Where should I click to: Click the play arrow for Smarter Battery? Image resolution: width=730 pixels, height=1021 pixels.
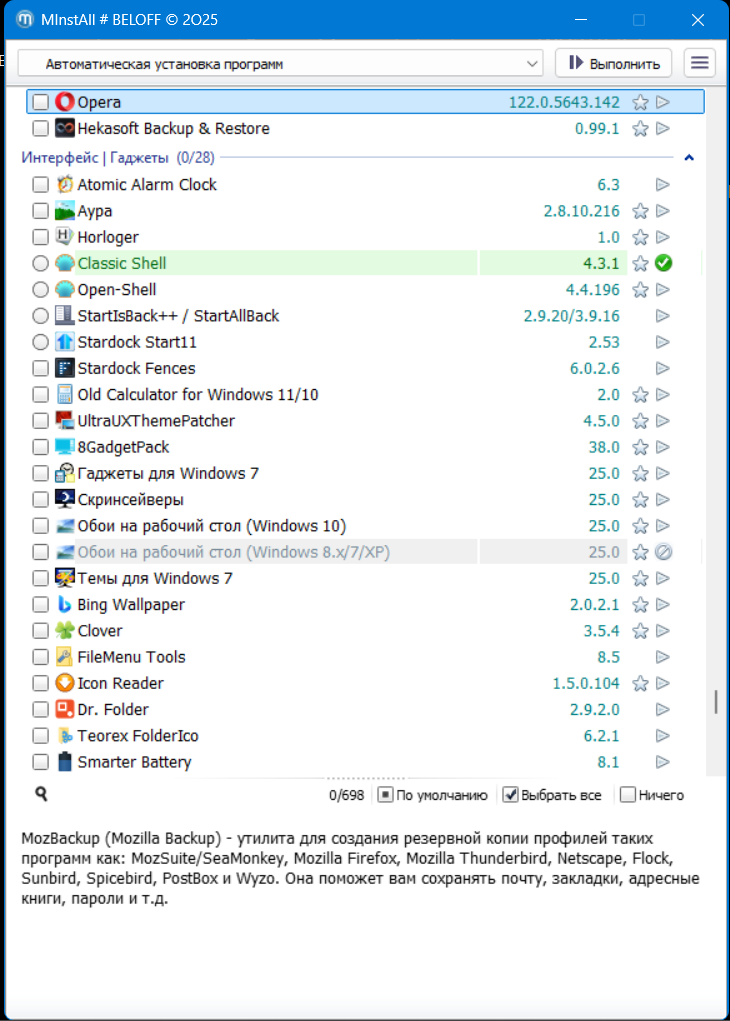pyautogui.click(x=662, y=763)
